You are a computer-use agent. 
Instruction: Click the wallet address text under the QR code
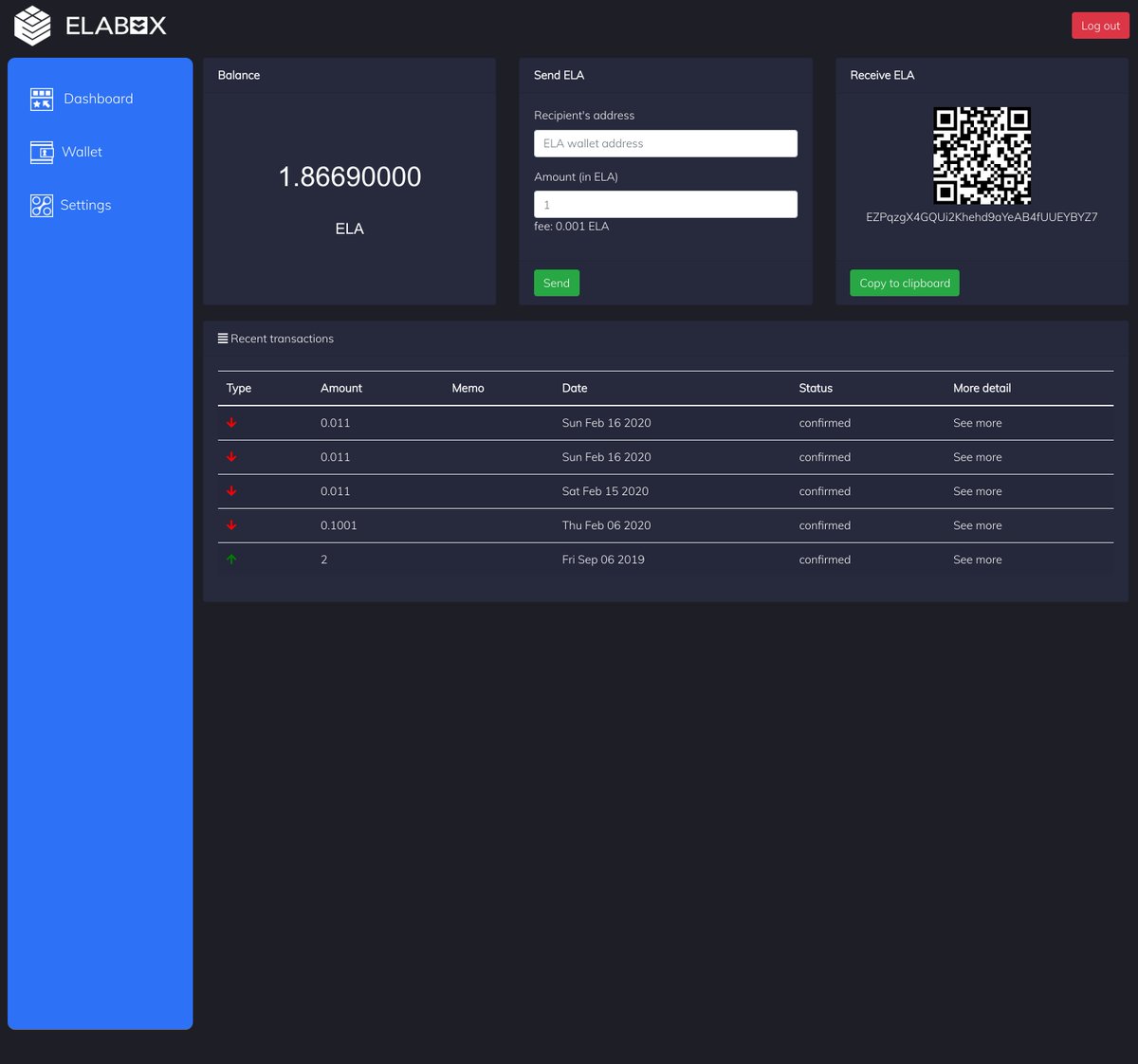click(982, 217)
